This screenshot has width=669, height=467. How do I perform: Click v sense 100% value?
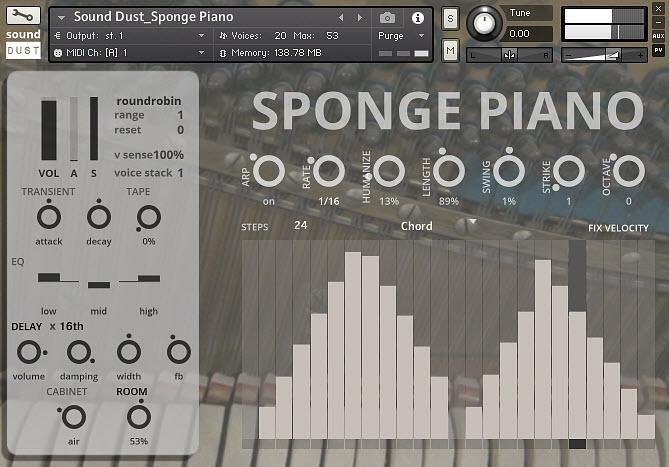169,155
